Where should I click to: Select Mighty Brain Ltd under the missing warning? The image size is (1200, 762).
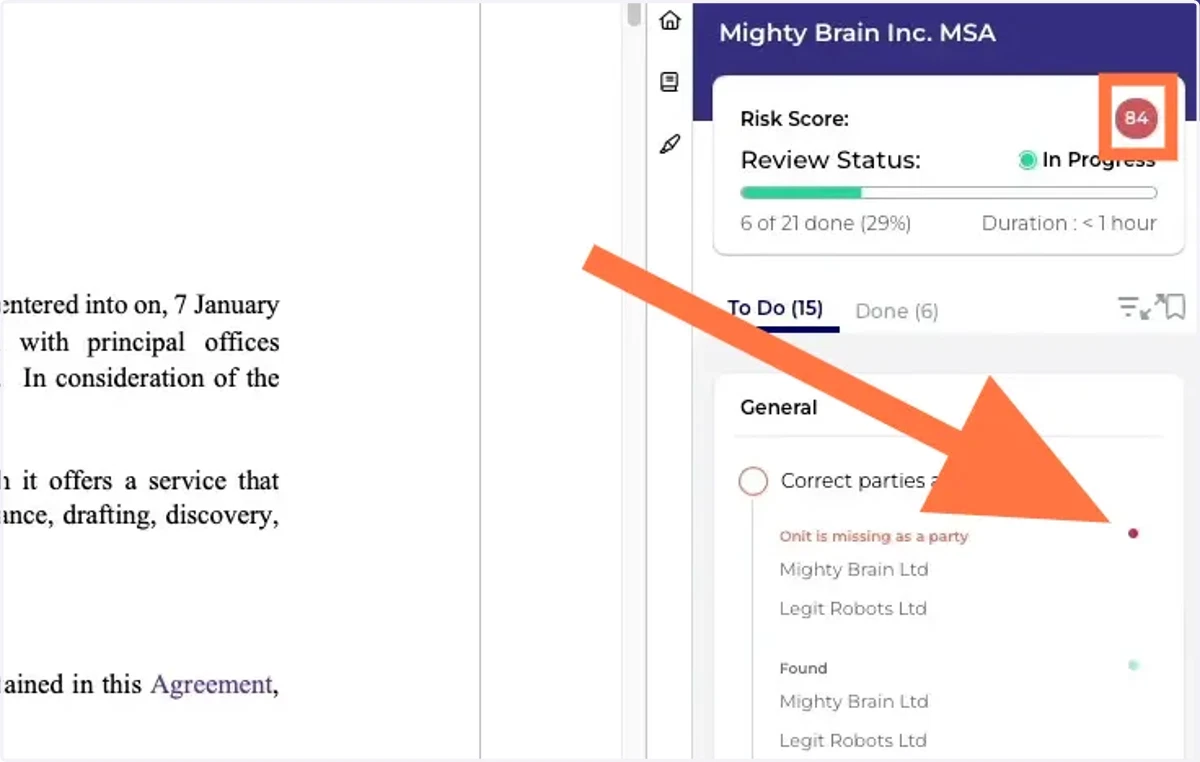click(854, 570)
